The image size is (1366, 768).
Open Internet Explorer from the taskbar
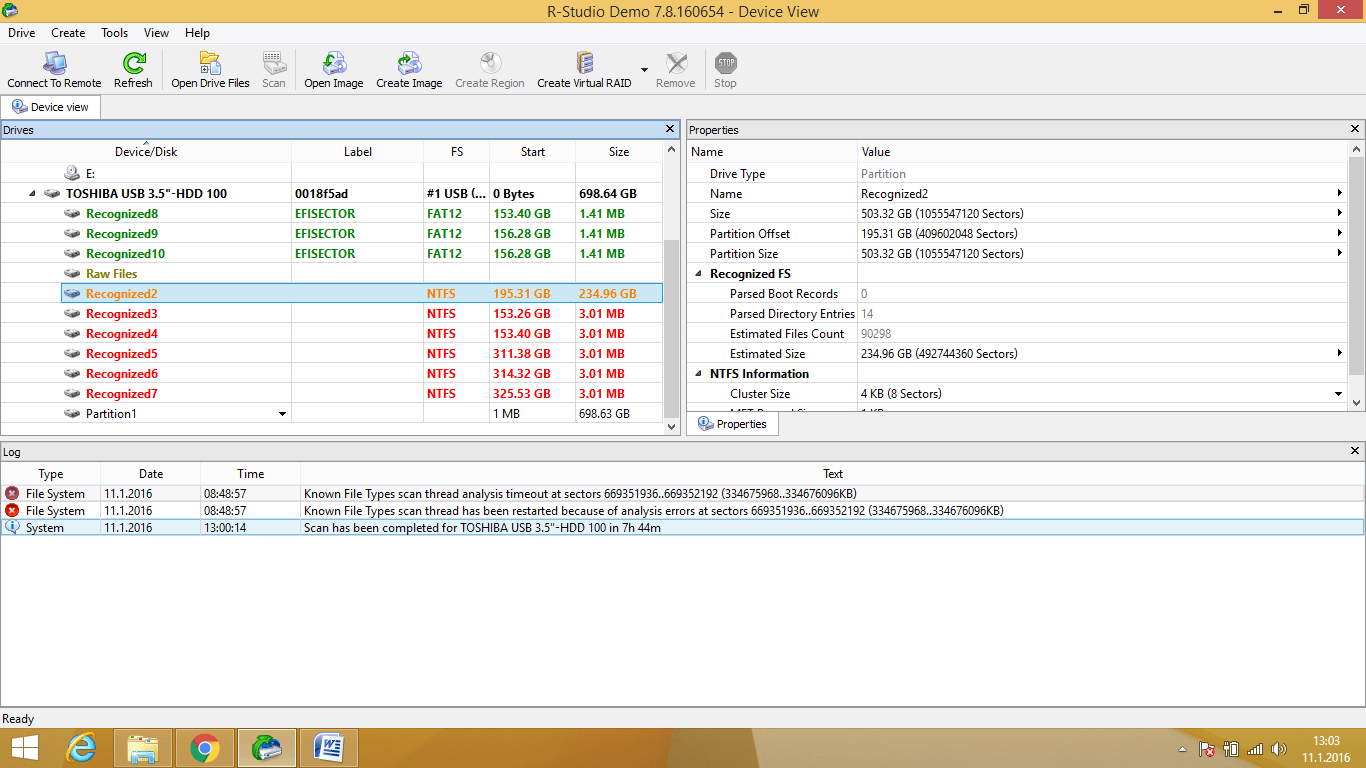81,748
